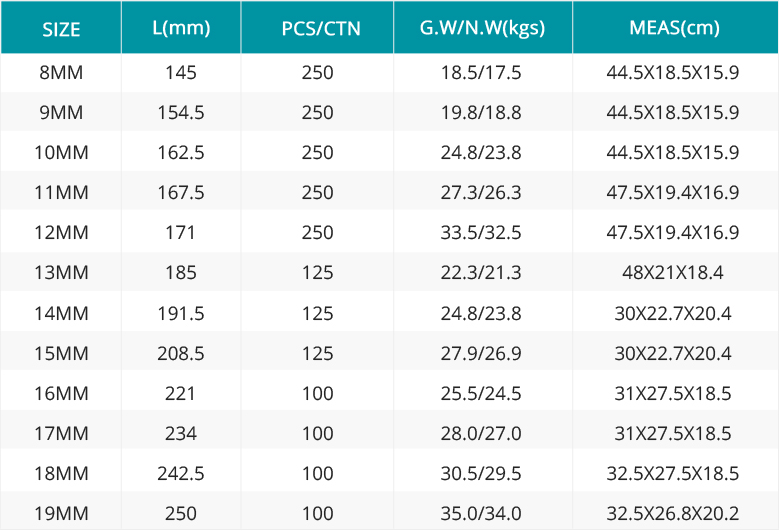The height and width of the screenshot is (531, 779).
Task: Click the 191.5 length cell
Action: coord(181,313)
